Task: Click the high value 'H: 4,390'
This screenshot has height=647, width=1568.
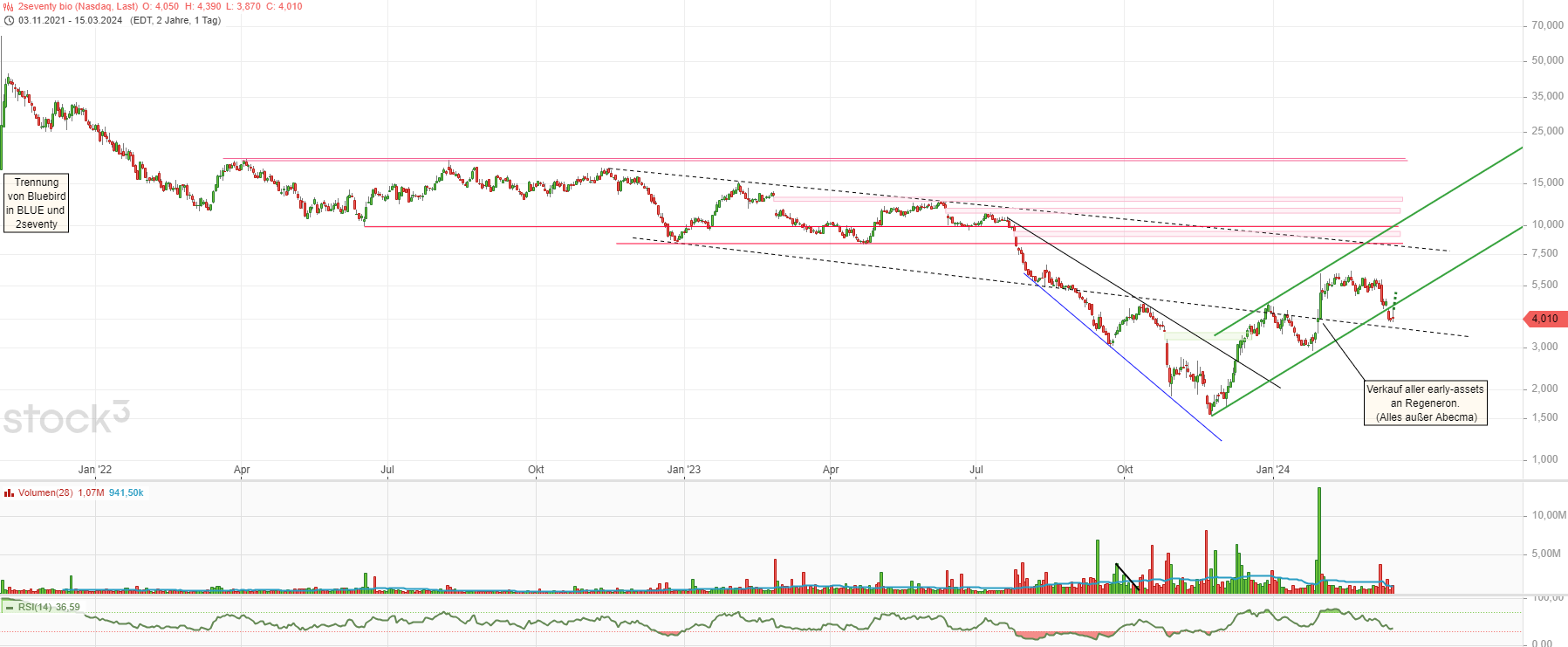Action: 202,6
